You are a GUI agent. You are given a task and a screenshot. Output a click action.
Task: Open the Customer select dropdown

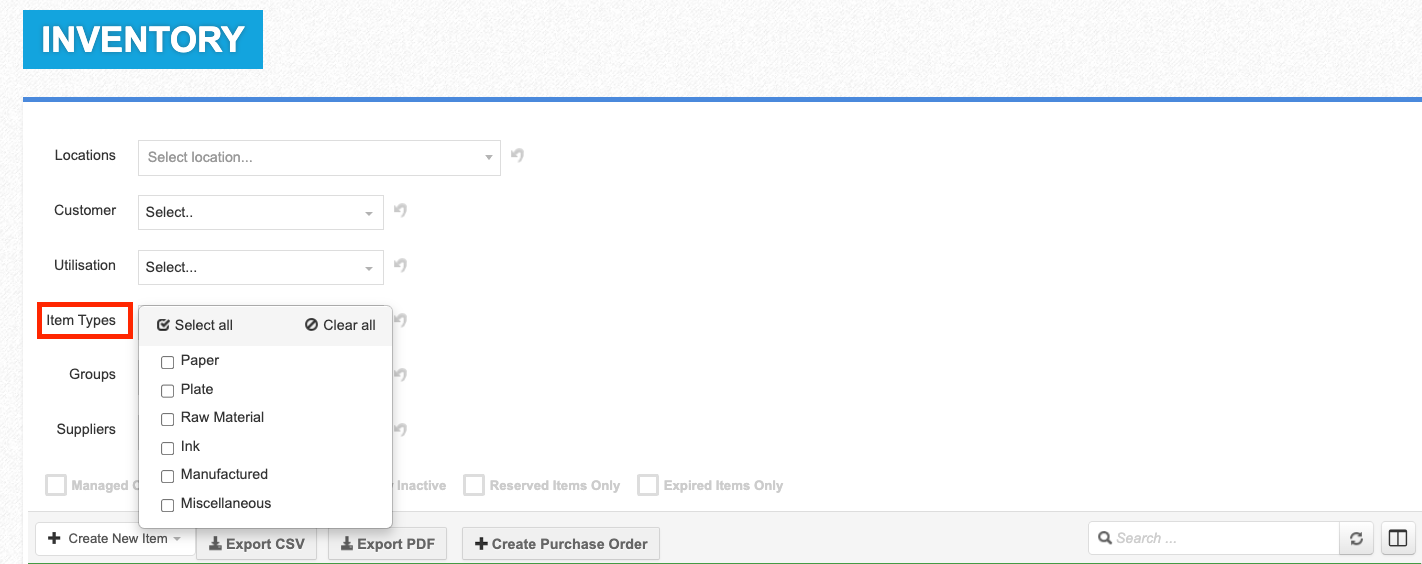(261, 212)
